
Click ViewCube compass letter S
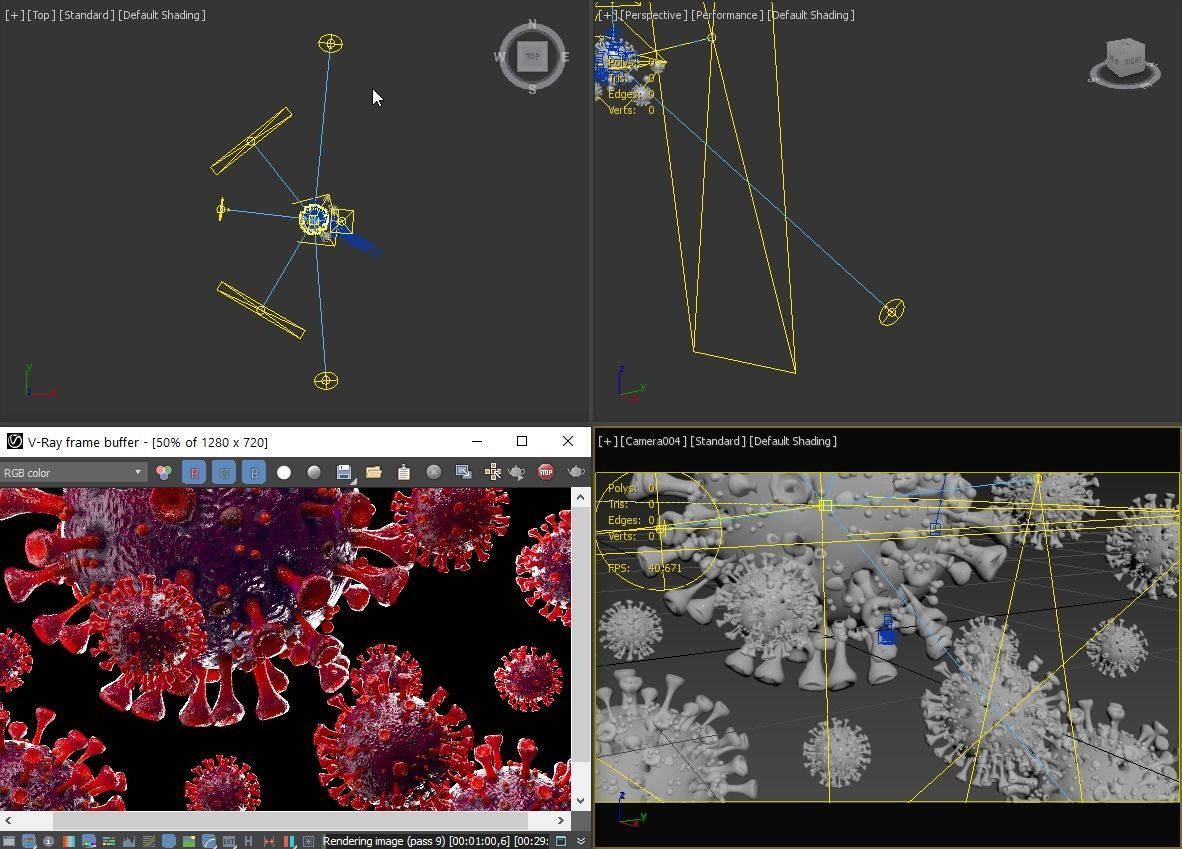tap(532, 89)
